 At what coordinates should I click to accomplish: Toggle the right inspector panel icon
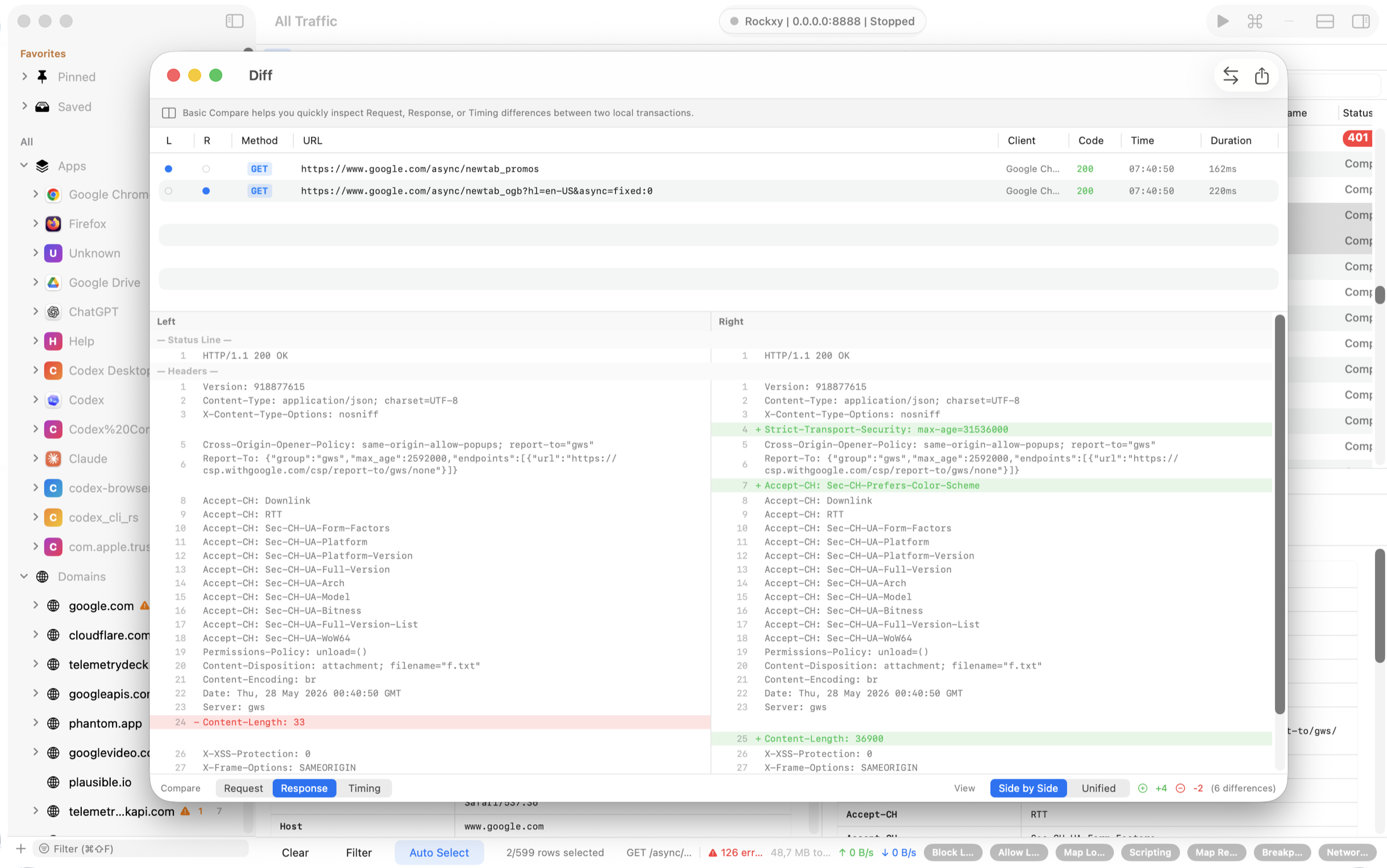[1361, 21]
